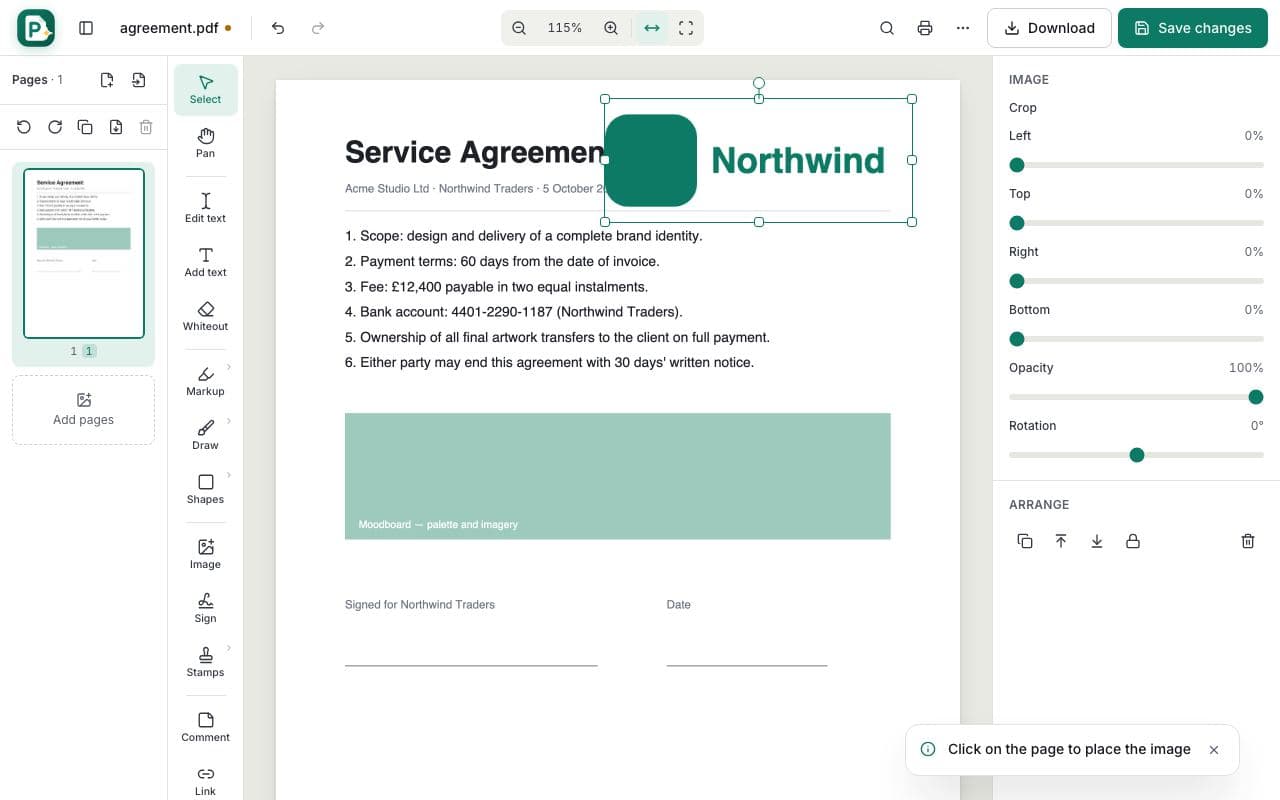
Task: Open the 115% zoom level selector
Action: (x=565, y=28)
